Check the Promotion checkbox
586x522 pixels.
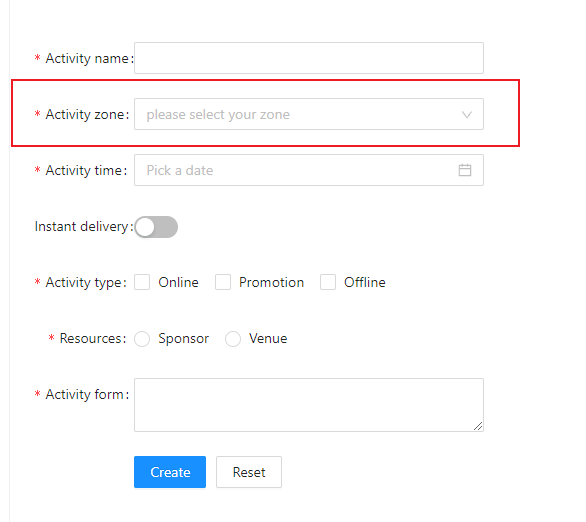pos(223,282)
